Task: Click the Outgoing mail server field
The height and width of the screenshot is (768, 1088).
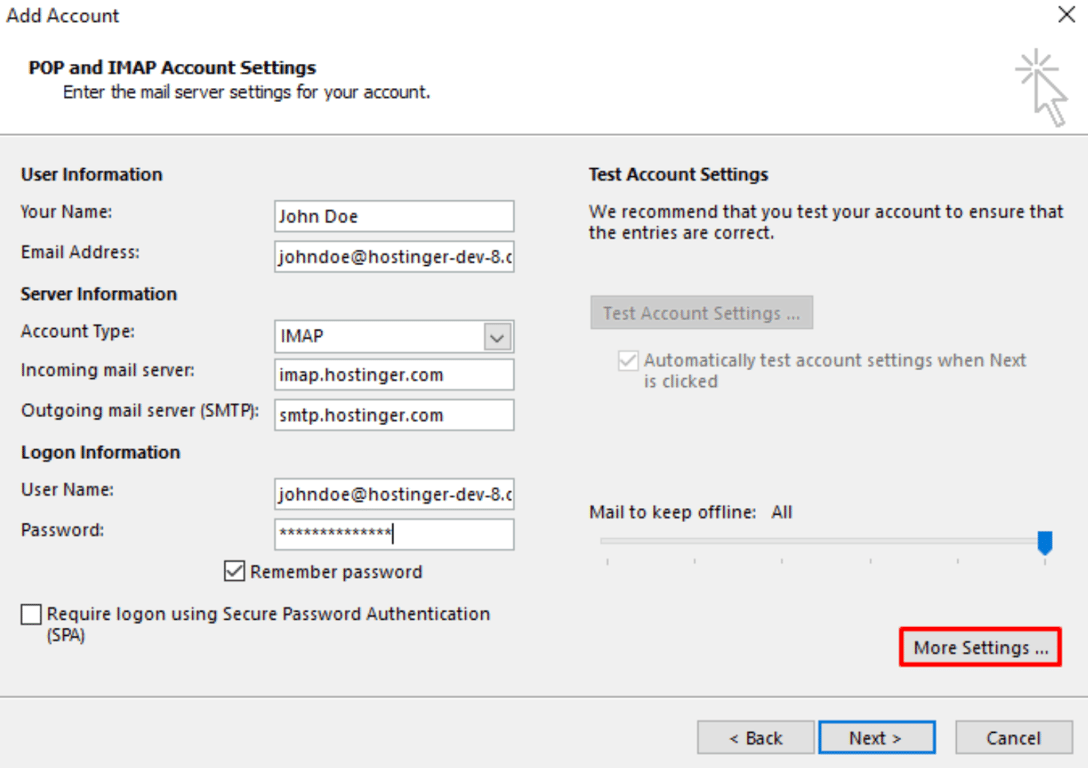Action: pyautogui.click(x=393, y=415)
